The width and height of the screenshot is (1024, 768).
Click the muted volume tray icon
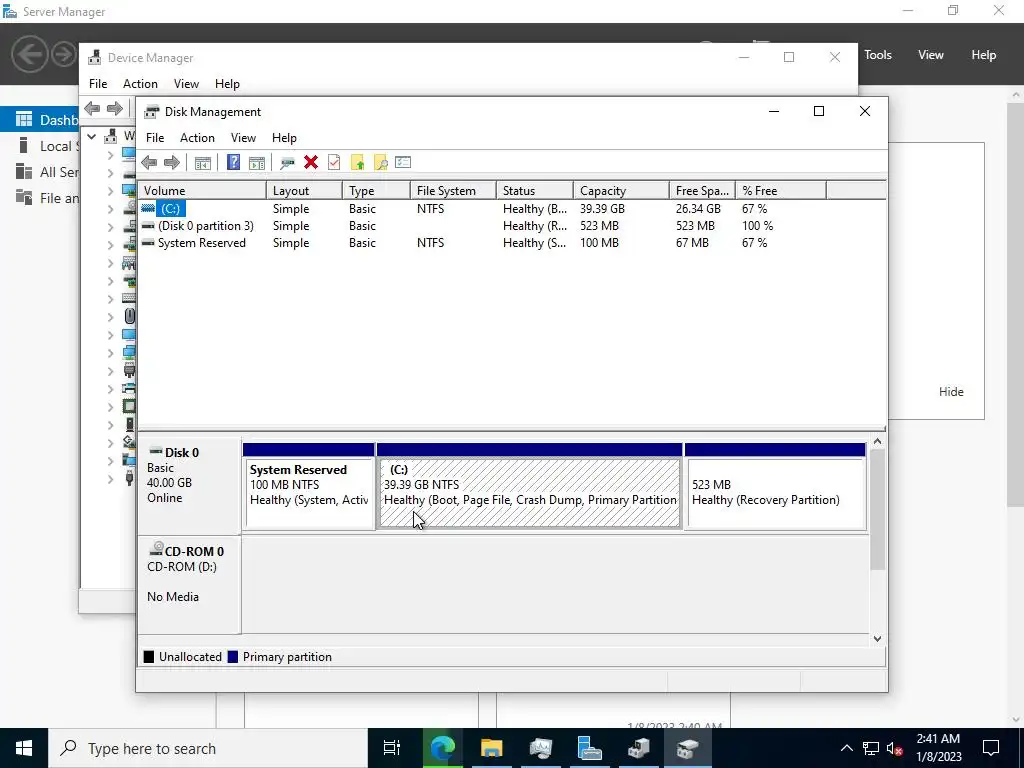pos(895,748)
